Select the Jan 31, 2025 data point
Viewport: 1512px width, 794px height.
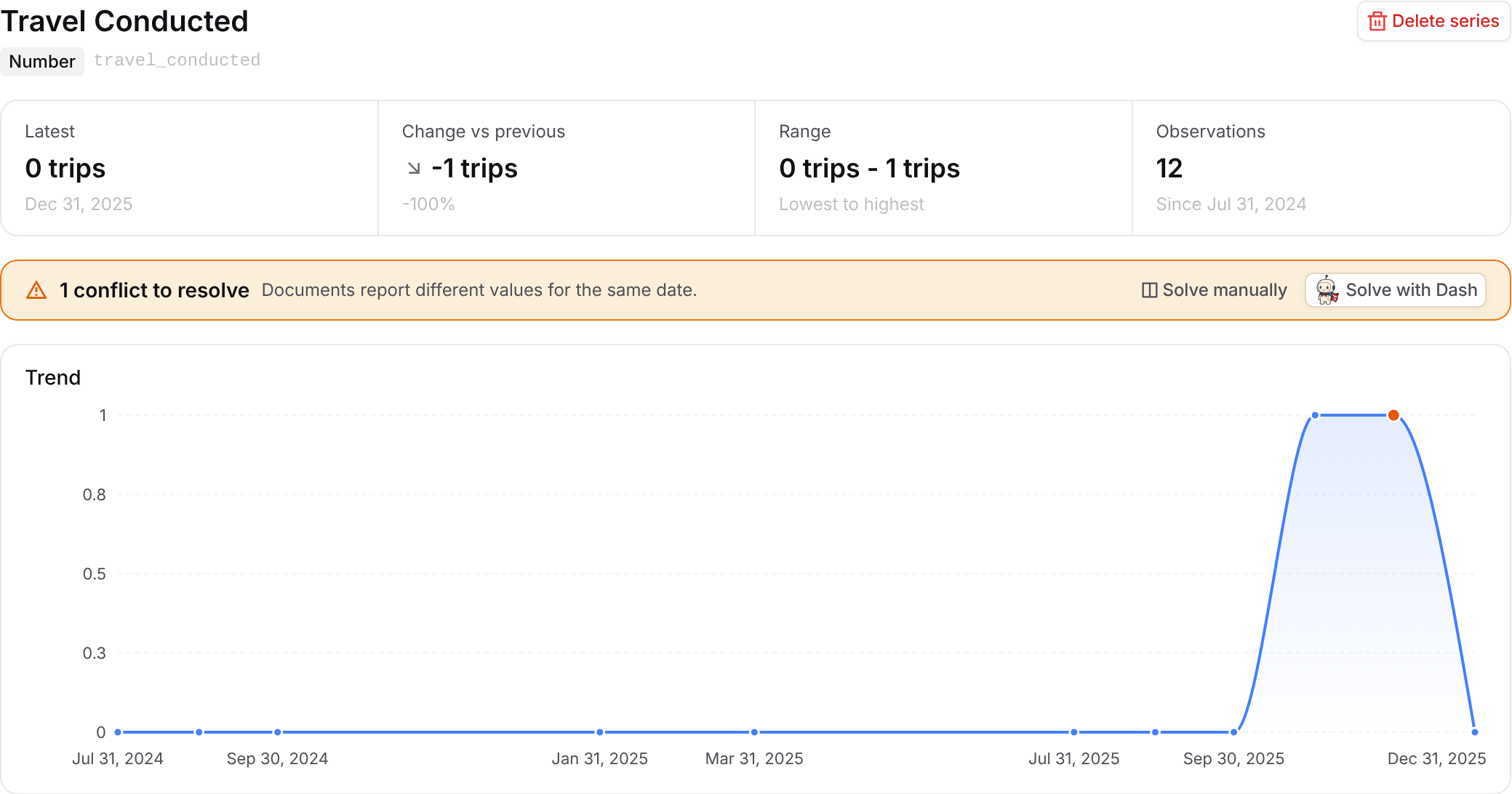click(x=600, y=732)
